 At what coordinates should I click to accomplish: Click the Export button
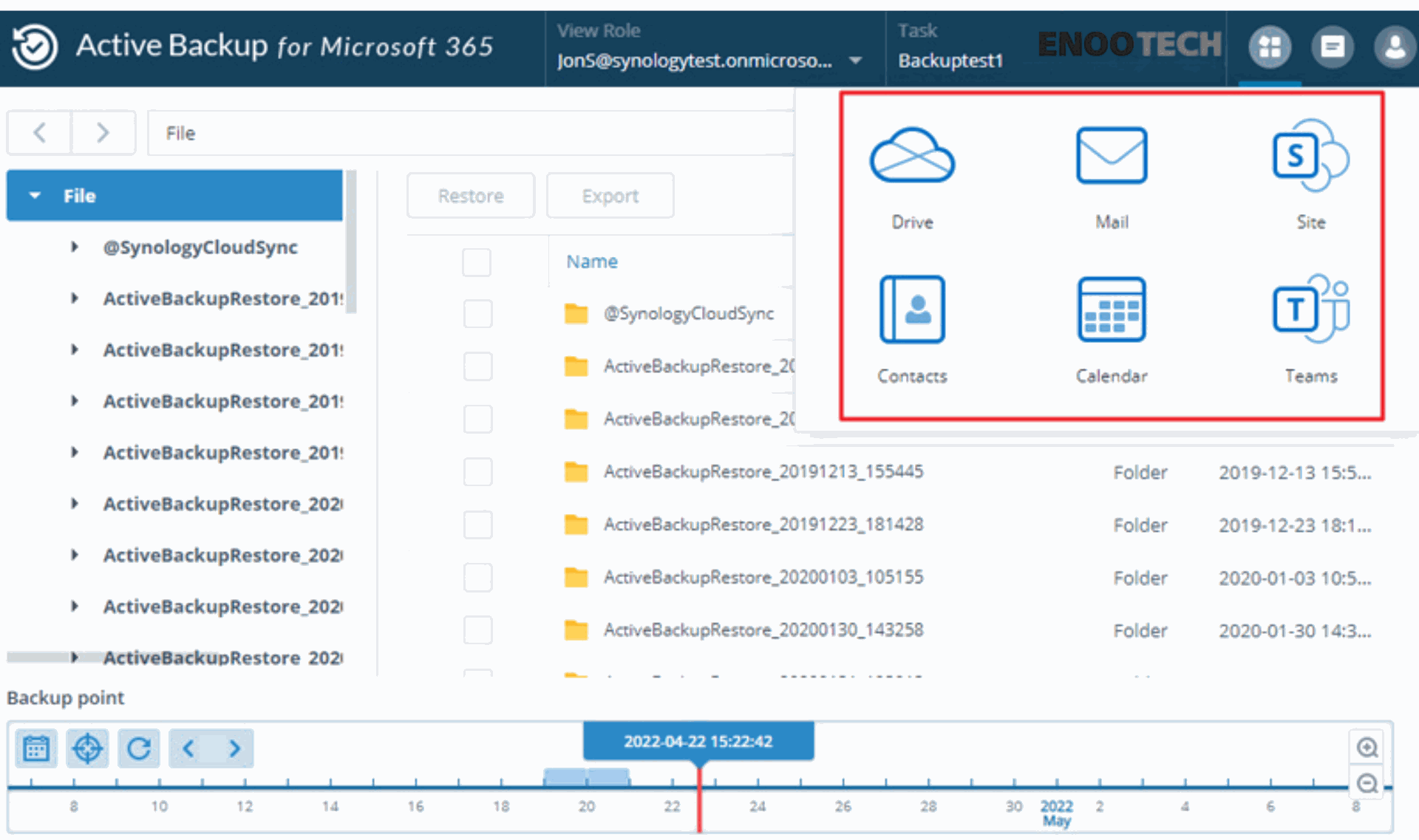610,196
